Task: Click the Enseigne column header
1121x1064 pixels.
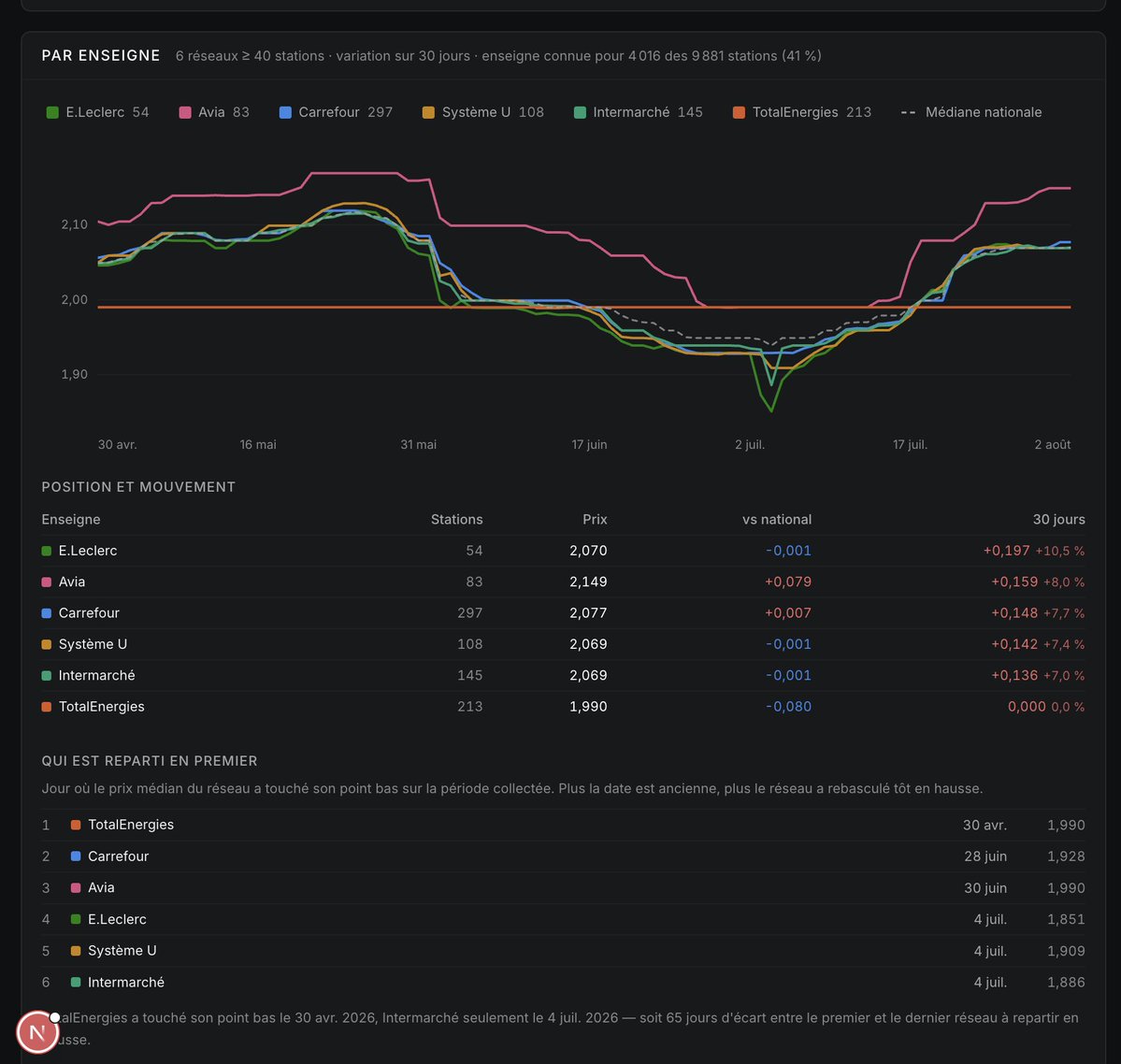Action: tap(71, 519)
